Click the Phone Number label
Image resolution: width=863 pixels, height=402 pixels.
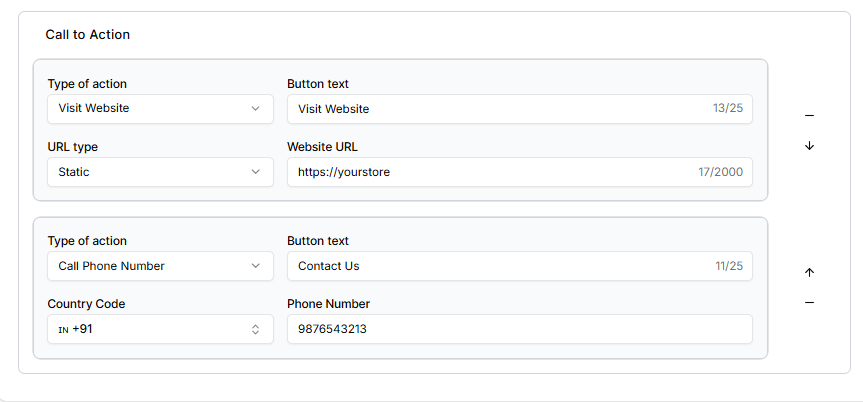[x=328, y=304]
